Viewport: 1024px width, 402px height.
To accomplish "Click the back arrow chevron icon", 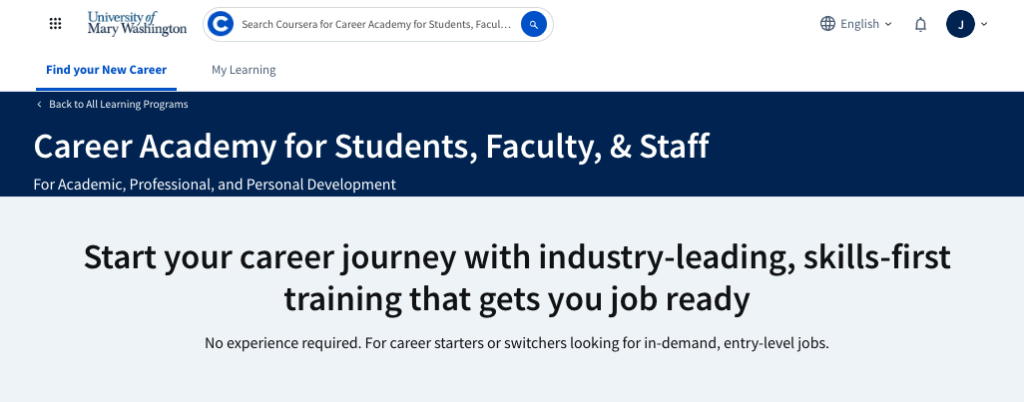I will click(40, 105).
